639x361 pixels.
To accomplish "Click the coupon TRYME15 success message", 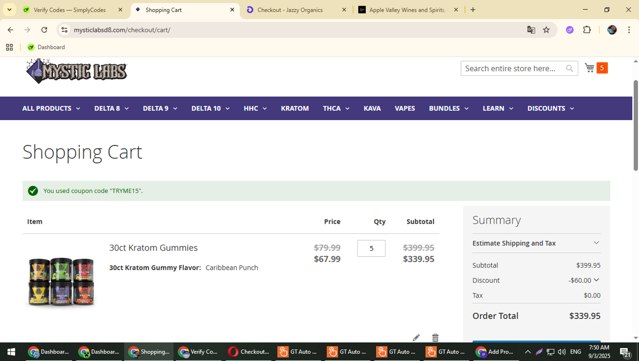I will pos(316,191).
